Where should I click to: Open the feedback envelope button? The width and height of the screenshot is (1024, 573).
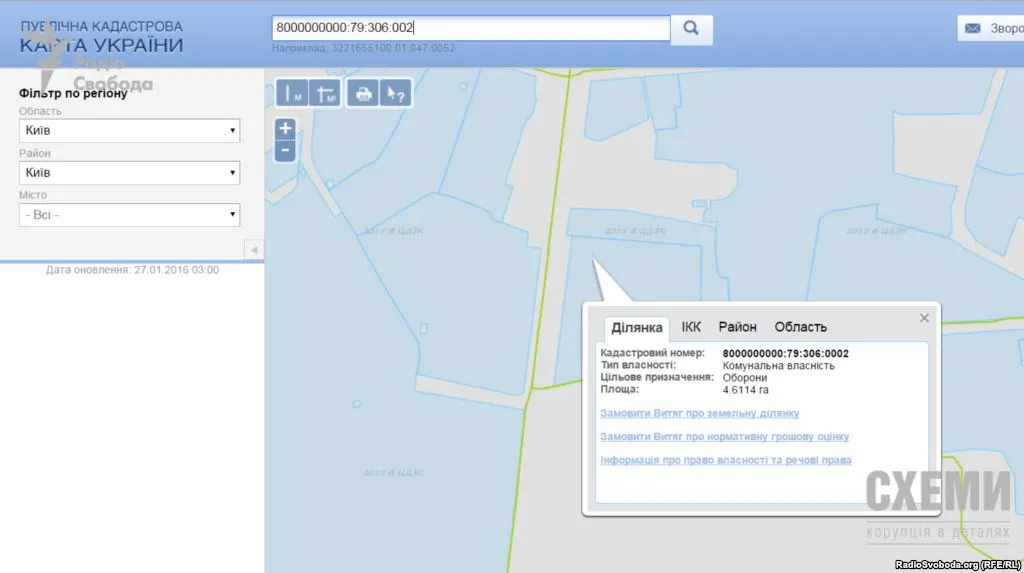(990, 28)
